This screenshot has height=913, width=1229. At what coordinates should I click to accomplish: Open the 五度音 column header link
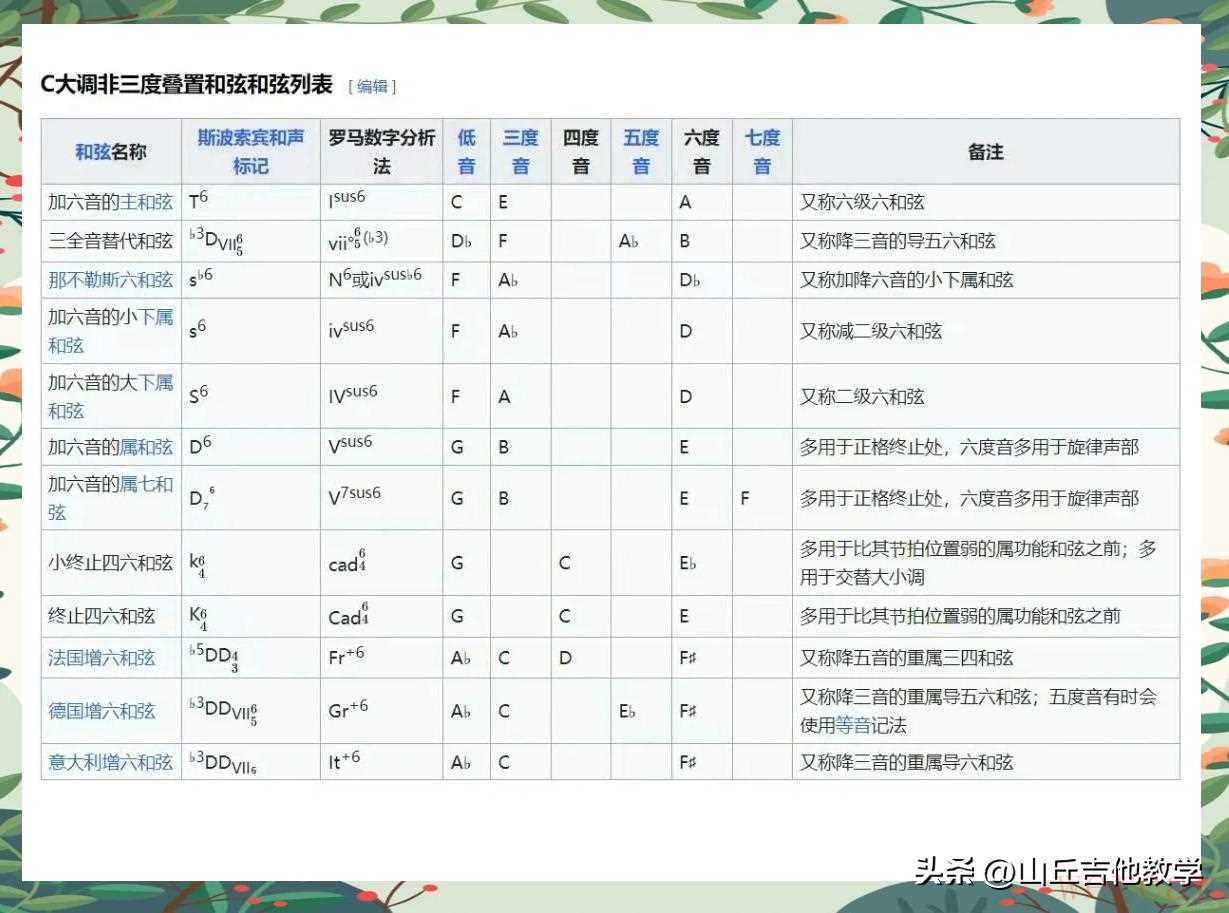click(641, 151)
